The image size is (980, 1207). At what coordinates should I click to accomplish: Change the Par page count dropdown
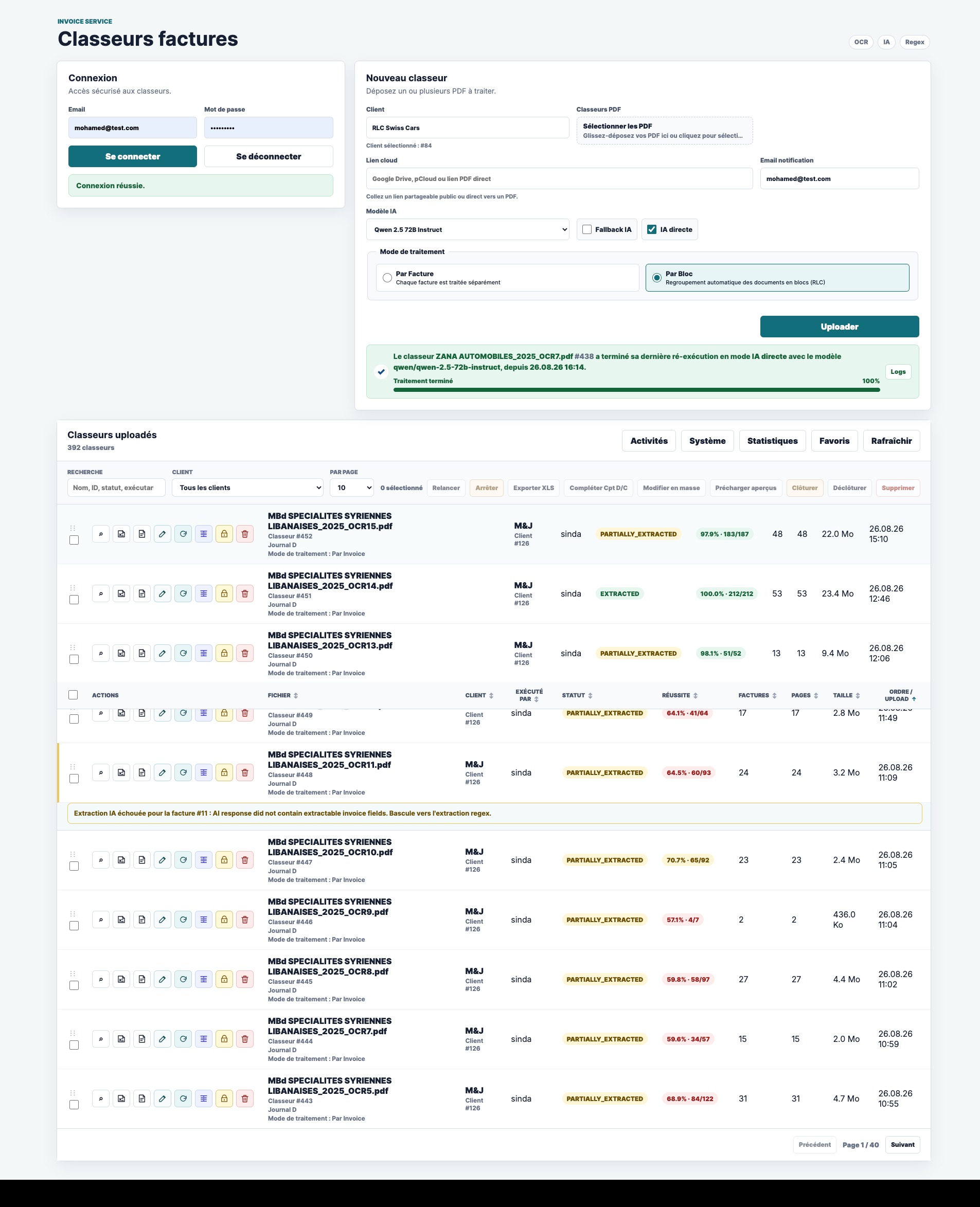[x=352, y=488]
